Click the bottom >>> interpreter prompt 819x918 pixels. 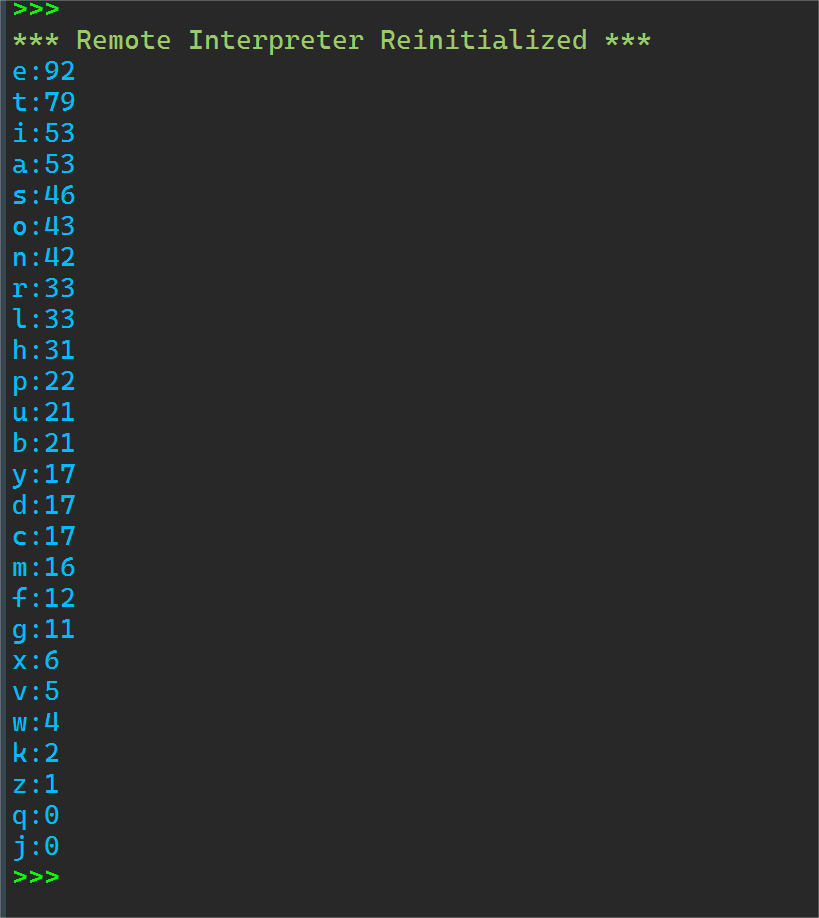click(x=36, y=876)
